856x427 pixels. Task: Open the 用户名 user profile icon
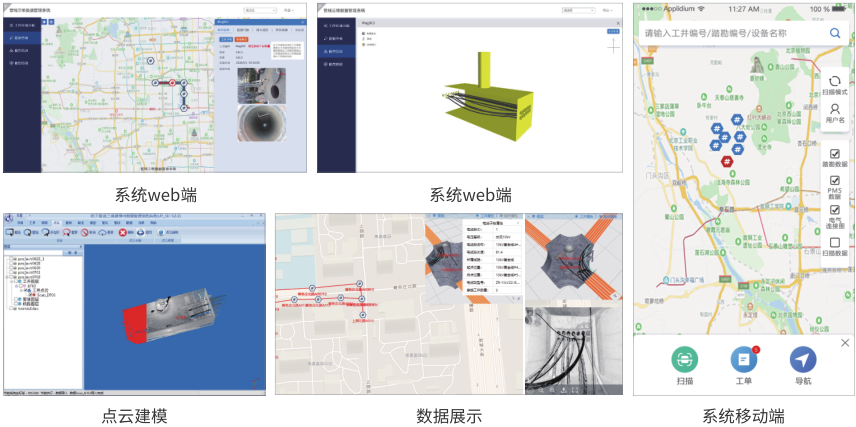pyautogui.click(x=835, y=109)
